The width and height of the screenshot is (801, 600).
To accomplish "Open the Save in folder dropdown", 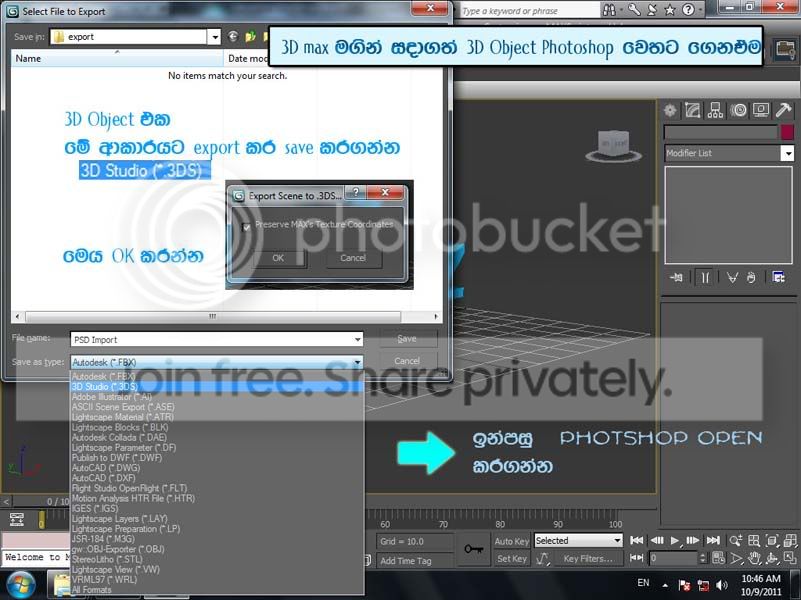I will tap(215, 37).
